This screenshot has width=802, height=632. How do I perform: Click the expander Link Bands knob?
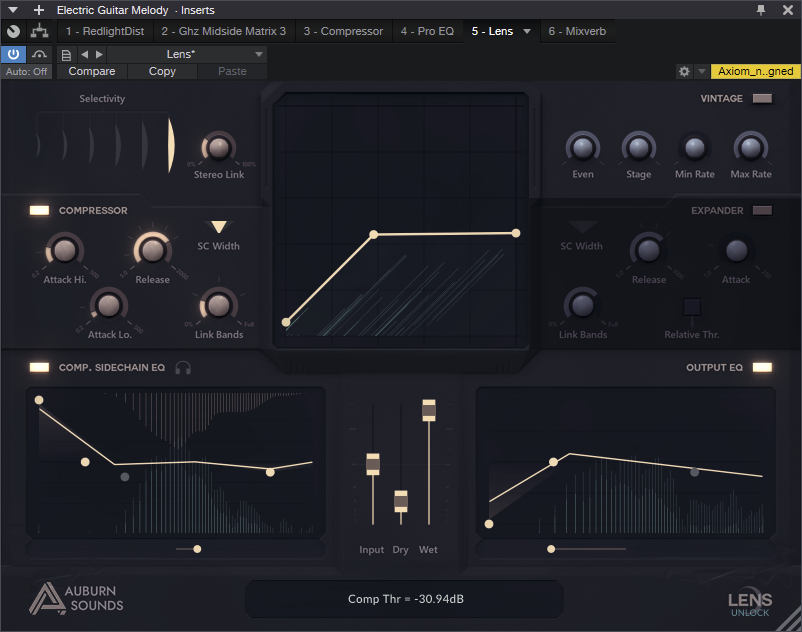click(583, 306)
